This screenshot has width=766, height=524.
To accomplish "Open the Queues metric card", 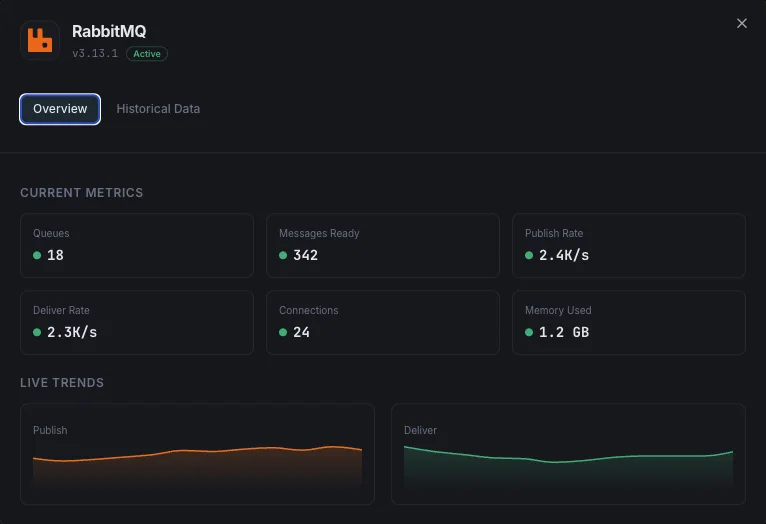I will (137, 245).
